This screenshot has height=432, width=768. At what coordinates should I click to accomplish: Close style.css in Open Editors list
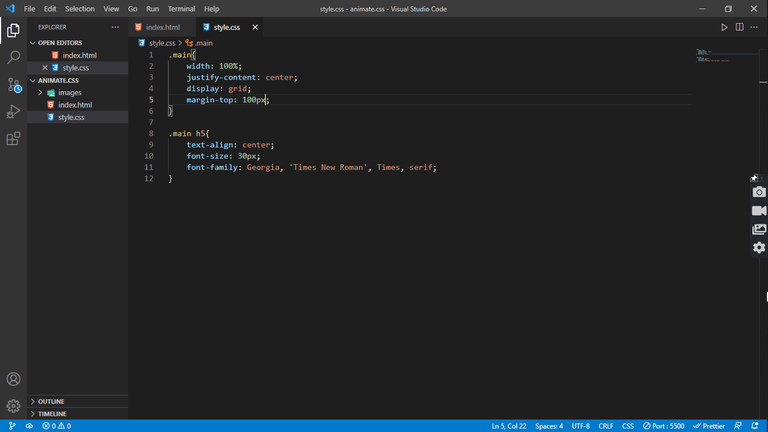(x=45, y=68)
